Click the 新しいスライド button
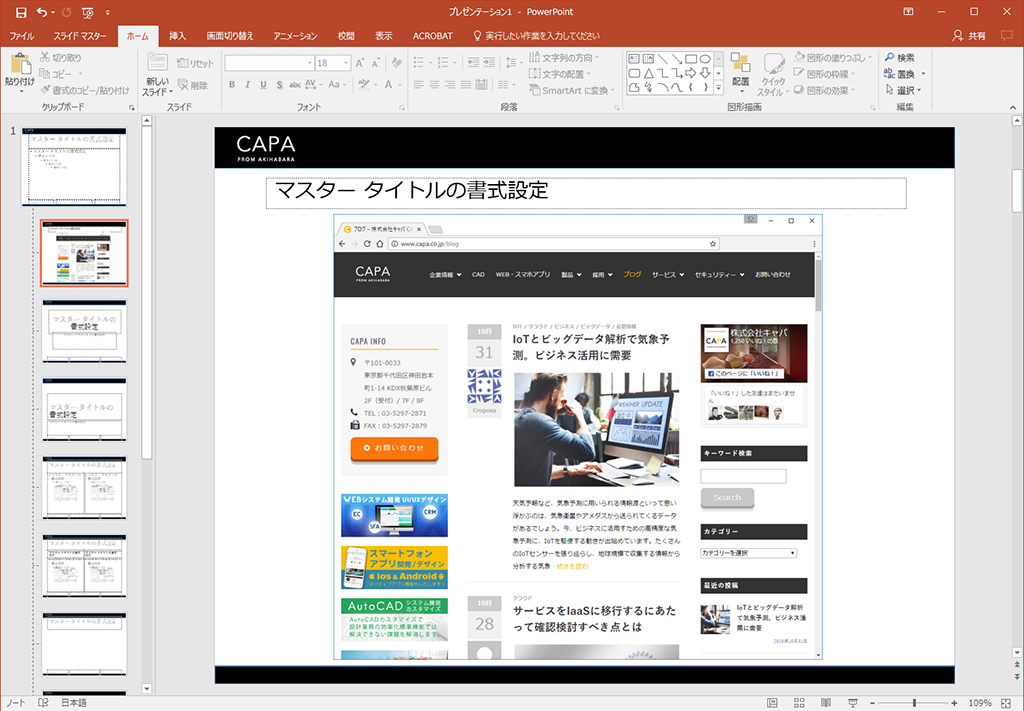1024x711 pixels. [157, 74]
